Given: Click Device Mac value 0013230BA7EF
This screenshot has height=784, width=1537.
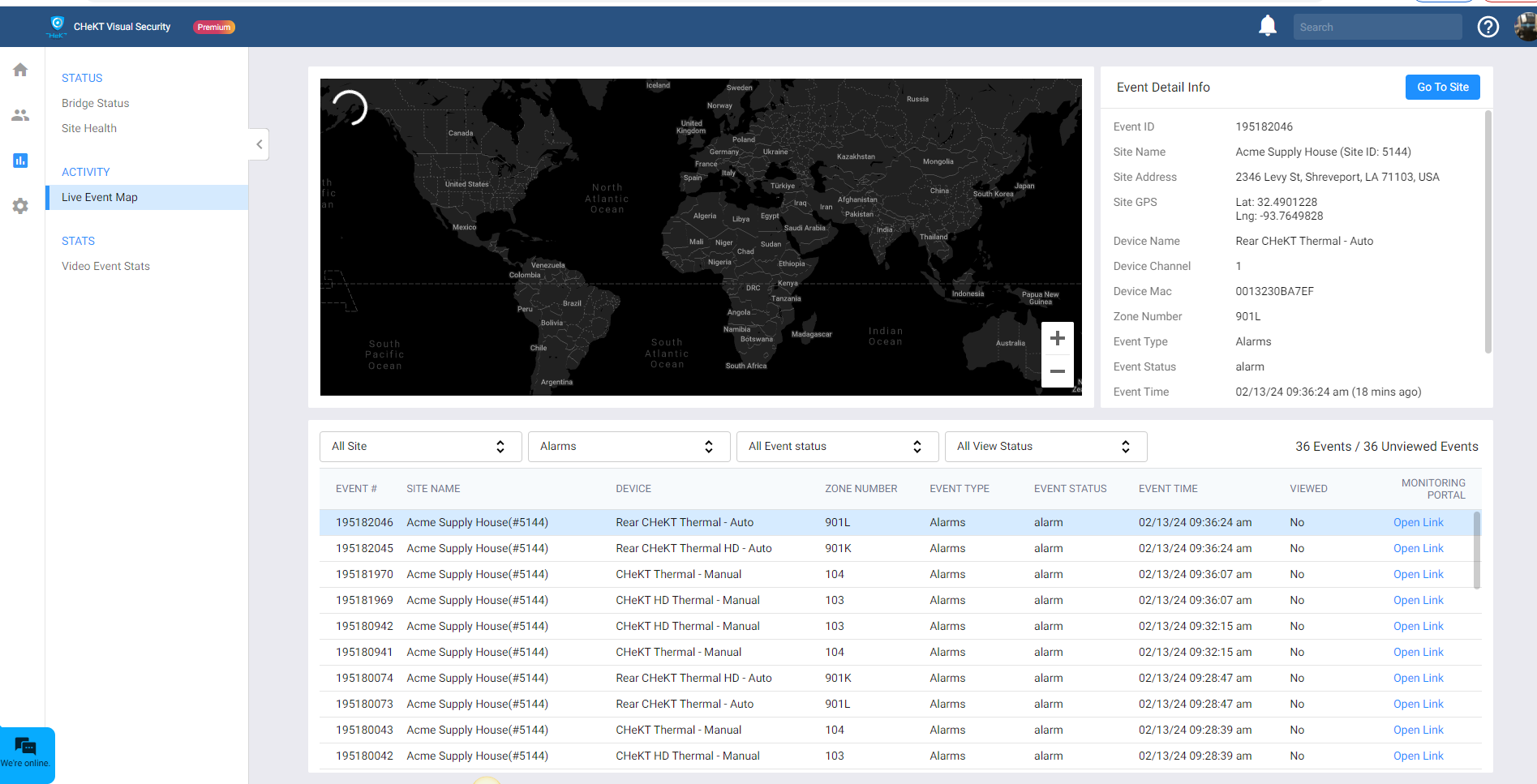Looking at the screenshot, I should (1274, 291).
